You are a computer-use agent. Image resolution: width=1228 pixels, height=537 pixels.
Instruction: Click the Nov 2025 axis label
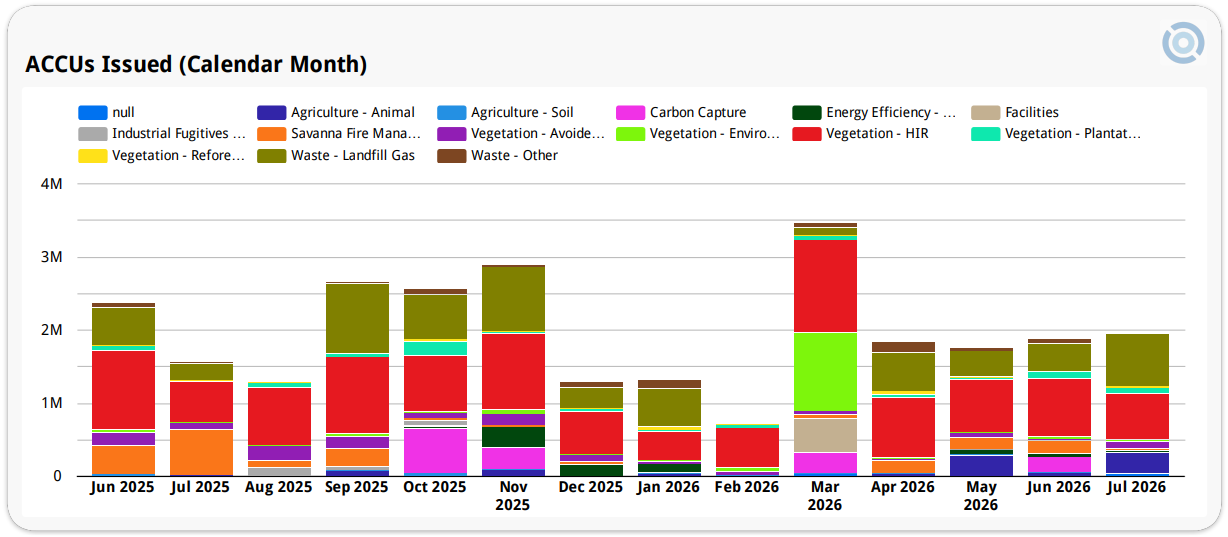(513, 496)
